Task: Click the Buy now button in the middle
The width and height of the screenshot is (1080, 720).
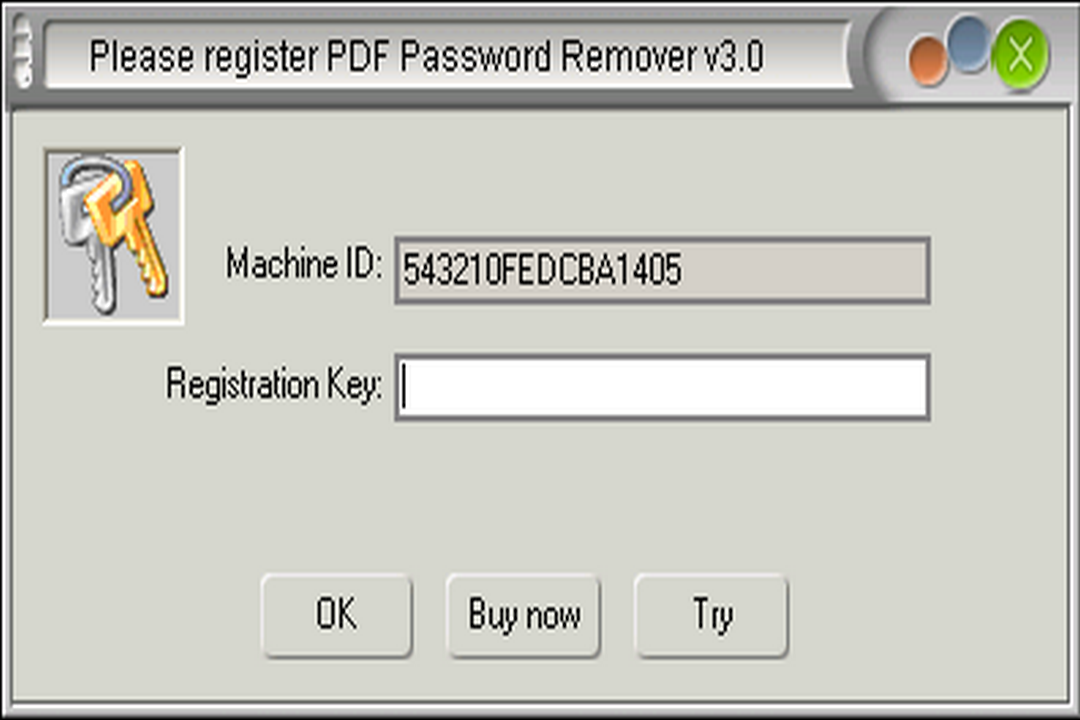Action: pyautogui.click(x=523, y=616)
